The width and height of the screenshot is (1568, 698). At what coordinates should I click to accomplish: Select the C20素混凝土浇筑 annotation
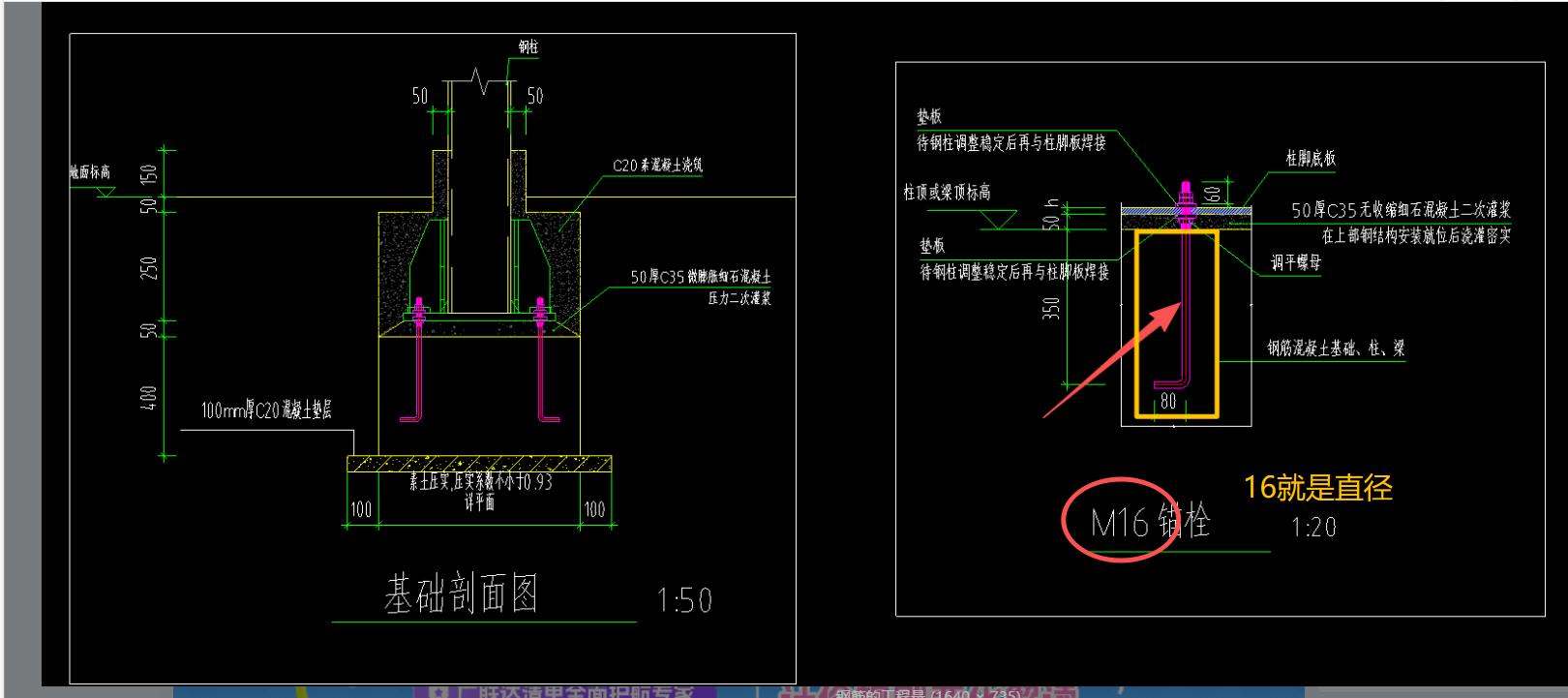pyautogui.click(x=658, y=166)
